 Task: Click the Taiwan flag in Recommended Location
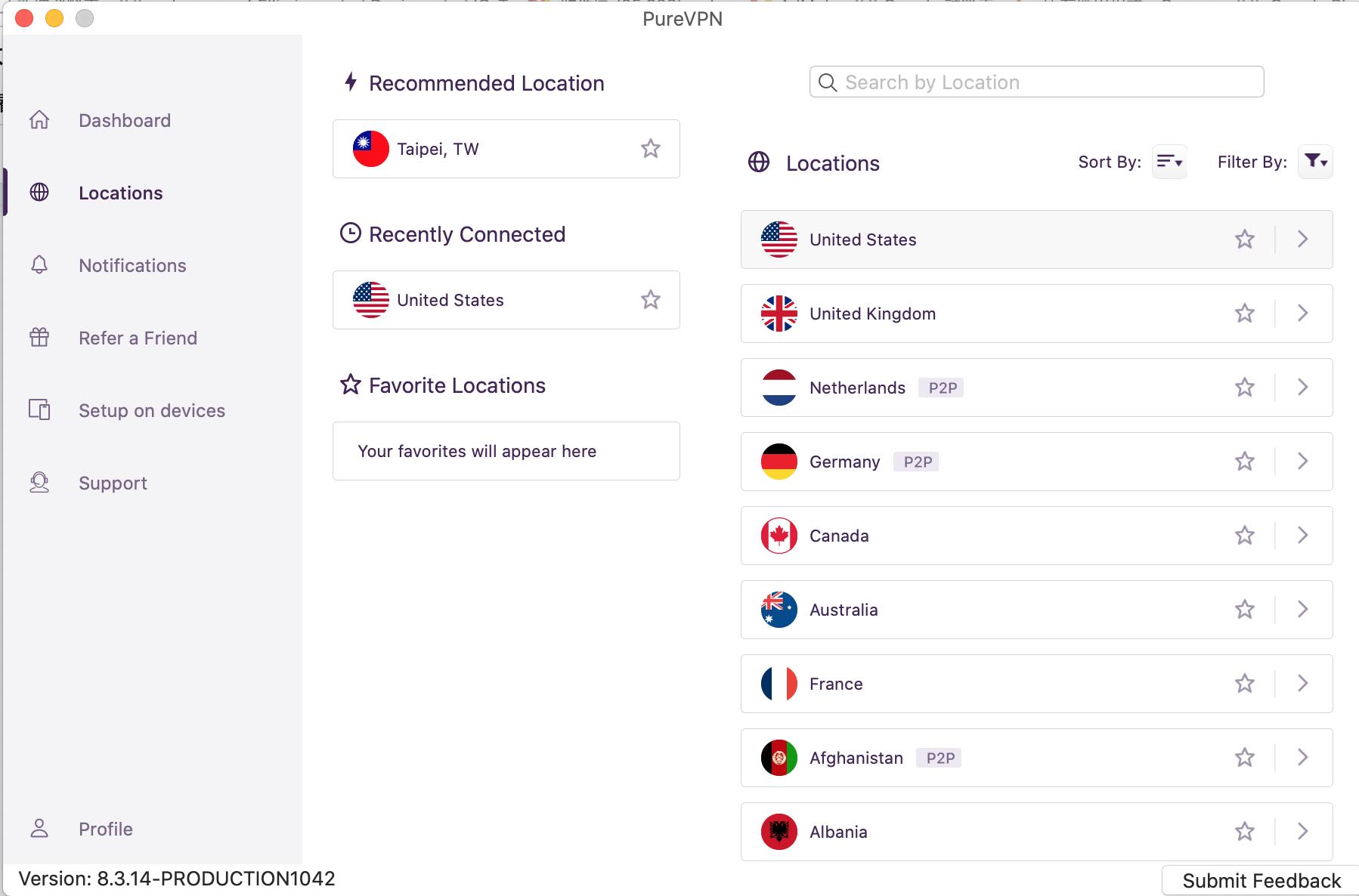point(371,149)
